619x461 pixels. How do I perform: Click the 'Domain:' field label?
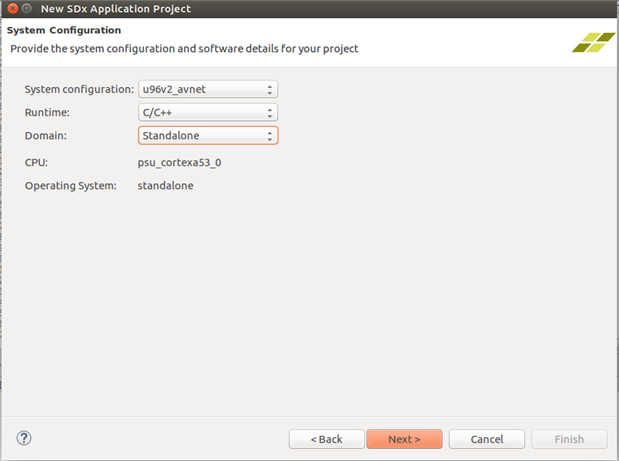click(47, 135)
